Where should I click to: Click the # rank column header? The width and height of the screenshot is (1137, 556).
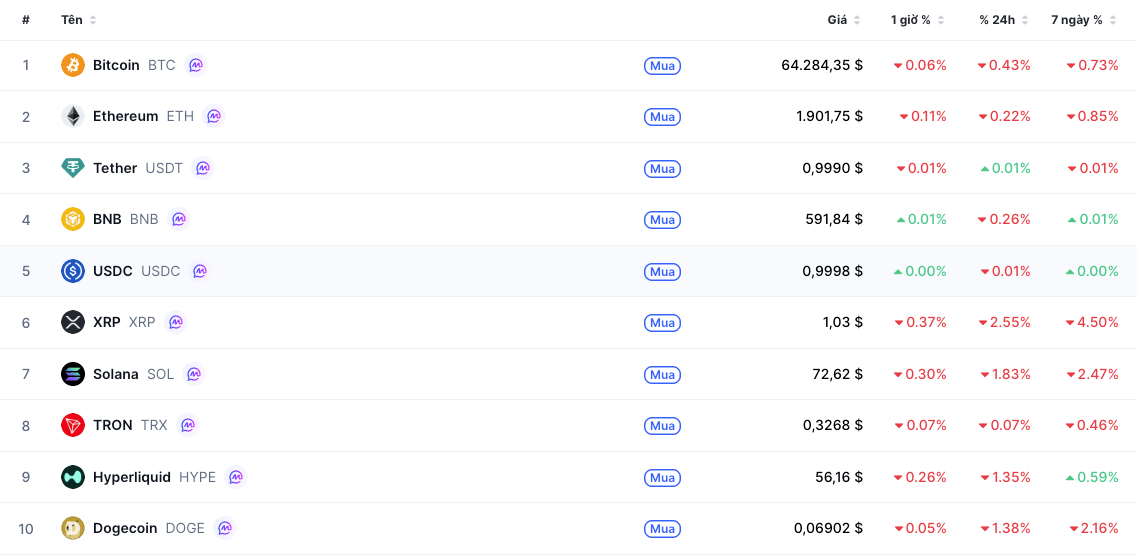25,20
